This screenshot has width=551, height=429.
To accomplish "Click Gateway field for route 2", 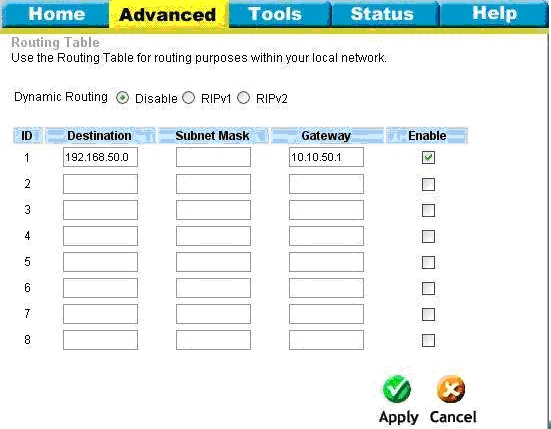I will pos(326,184).
